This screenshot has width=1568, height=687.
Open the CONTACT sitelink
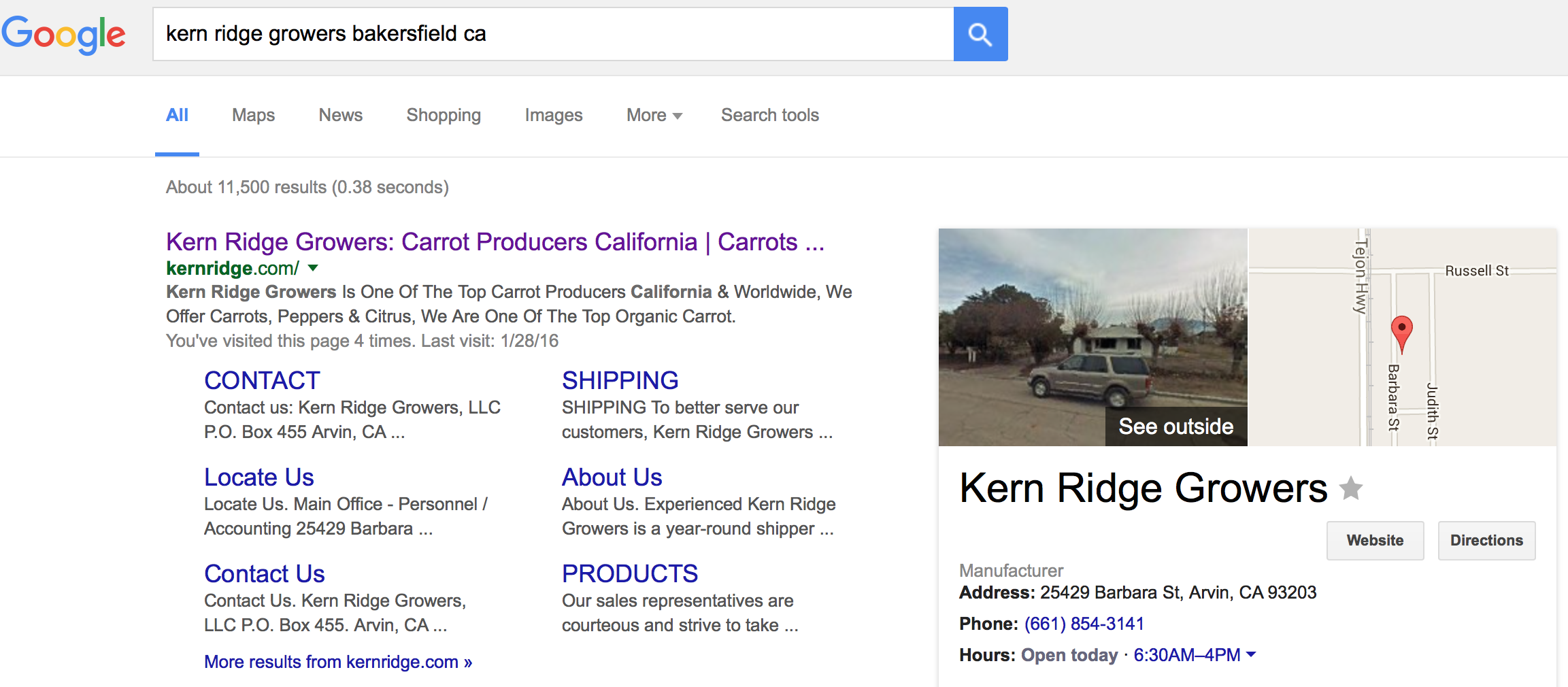pos(262,380)
